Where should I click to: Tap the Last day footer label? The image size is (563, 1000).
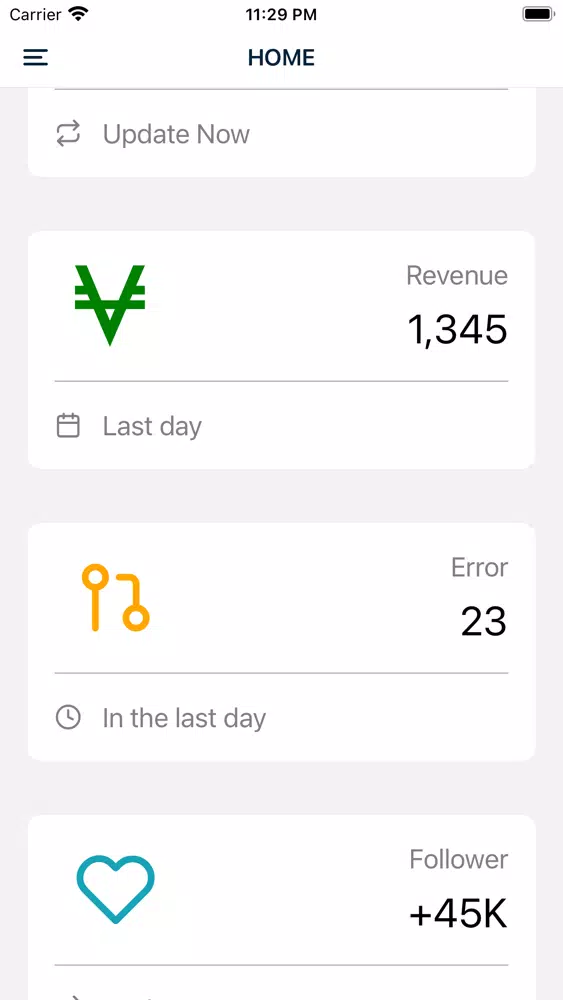pos(152,426)
